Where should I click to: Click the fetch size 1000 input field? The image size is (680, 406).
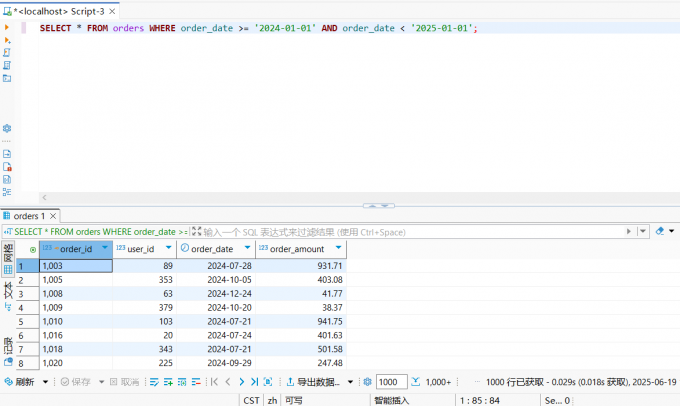pos(391,382)
